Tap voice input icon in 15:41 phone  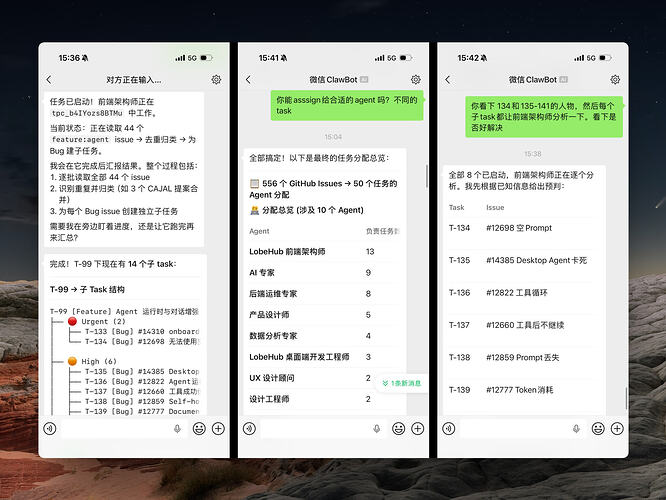tap(249, 429)
